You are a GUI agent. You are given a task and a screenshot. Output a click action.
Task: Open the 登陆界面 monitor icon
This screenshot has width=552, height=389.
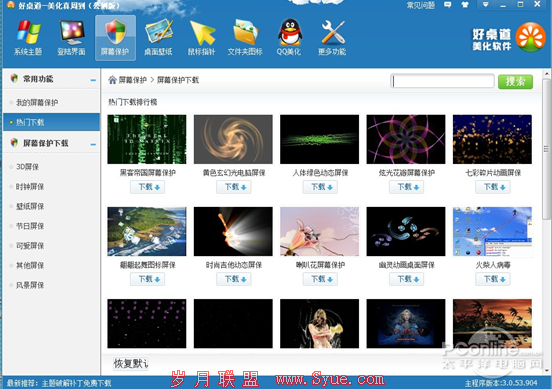coord(71,32)
